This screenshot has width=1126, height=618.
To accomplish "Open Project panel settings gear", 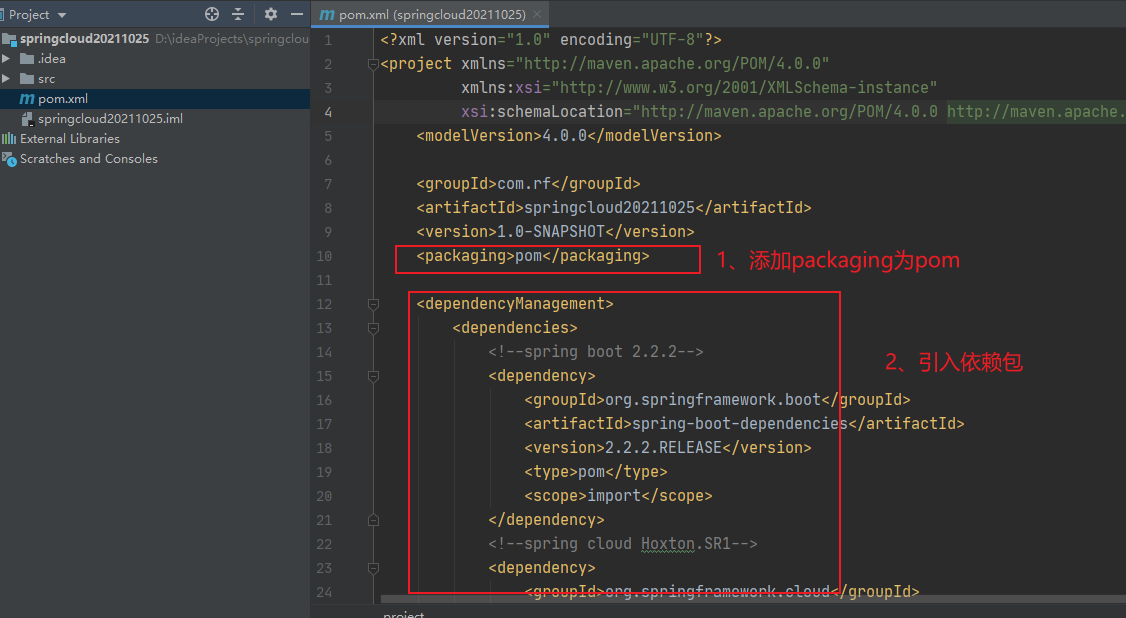I will click(271, 14).
